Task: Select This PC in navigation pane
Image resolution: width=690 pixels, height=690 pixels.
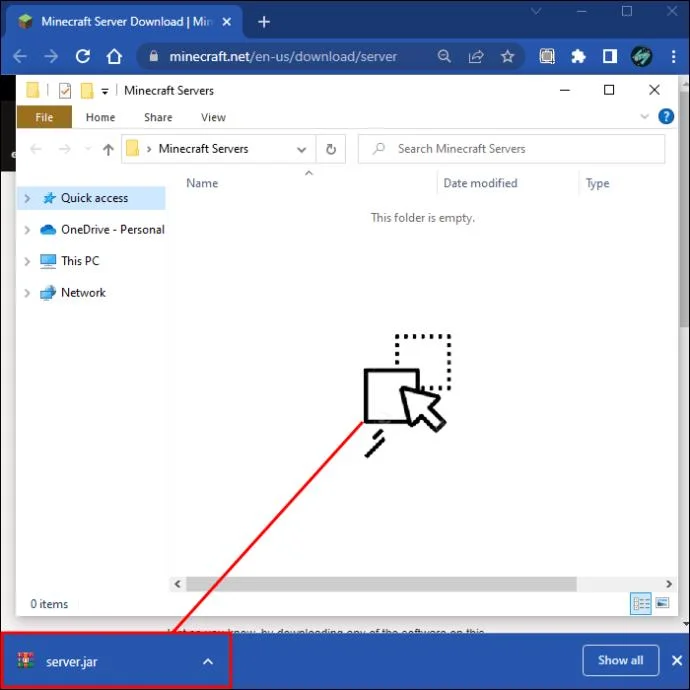Action: click(80, 261)
